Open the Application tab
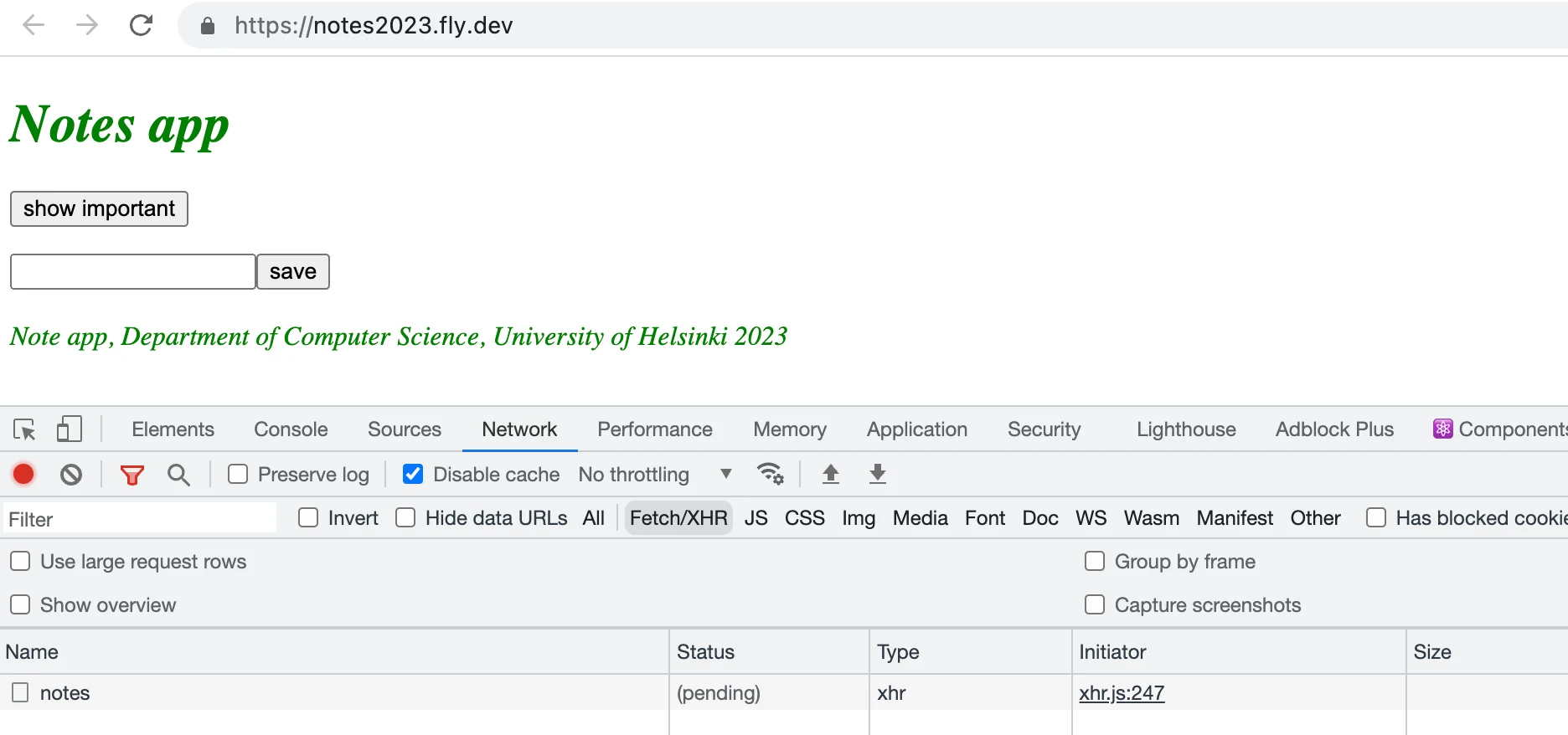Image resolution: width=1568 pixels, height=735 pixels. (x=917, y=429)
